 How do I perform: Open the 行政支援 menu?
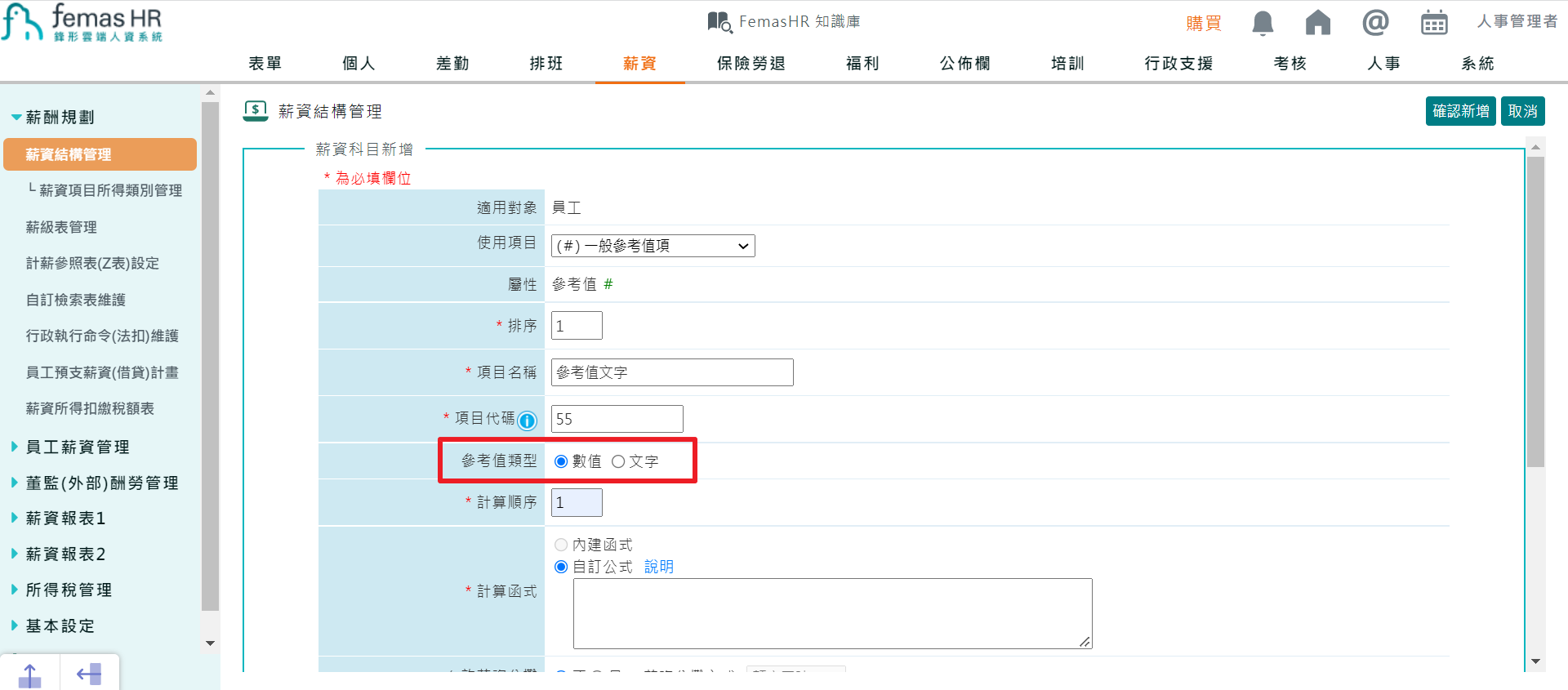tap(1179, 64)
